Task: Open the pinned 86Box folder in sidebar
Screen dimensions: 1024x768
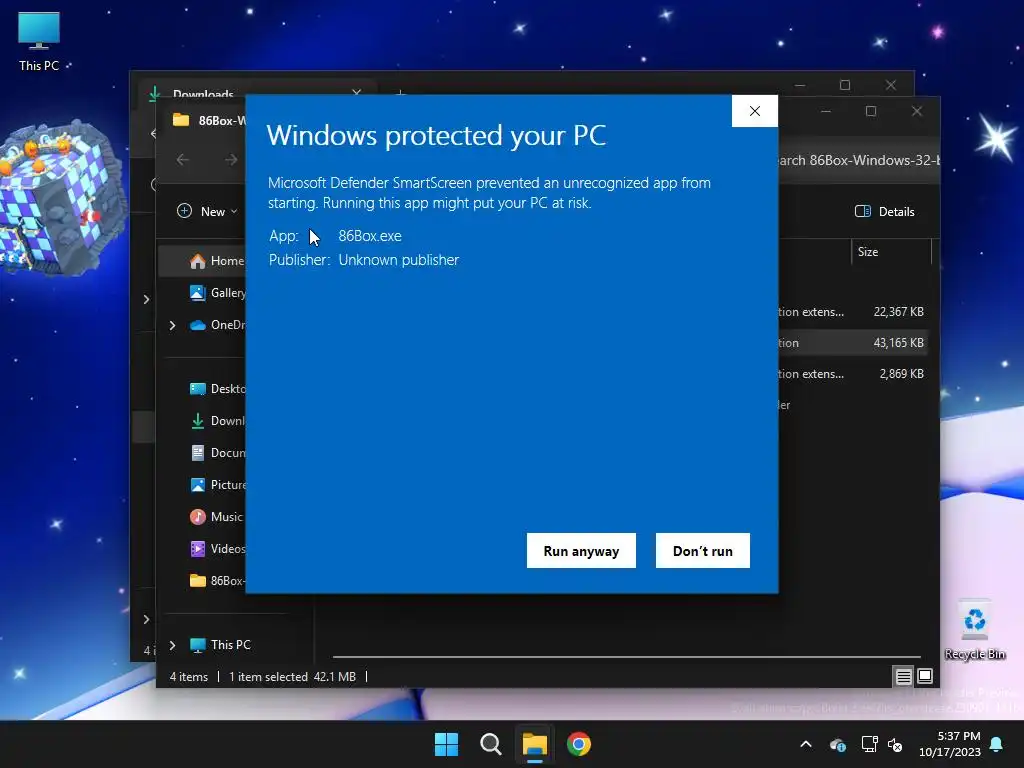Action: (217, 581)
